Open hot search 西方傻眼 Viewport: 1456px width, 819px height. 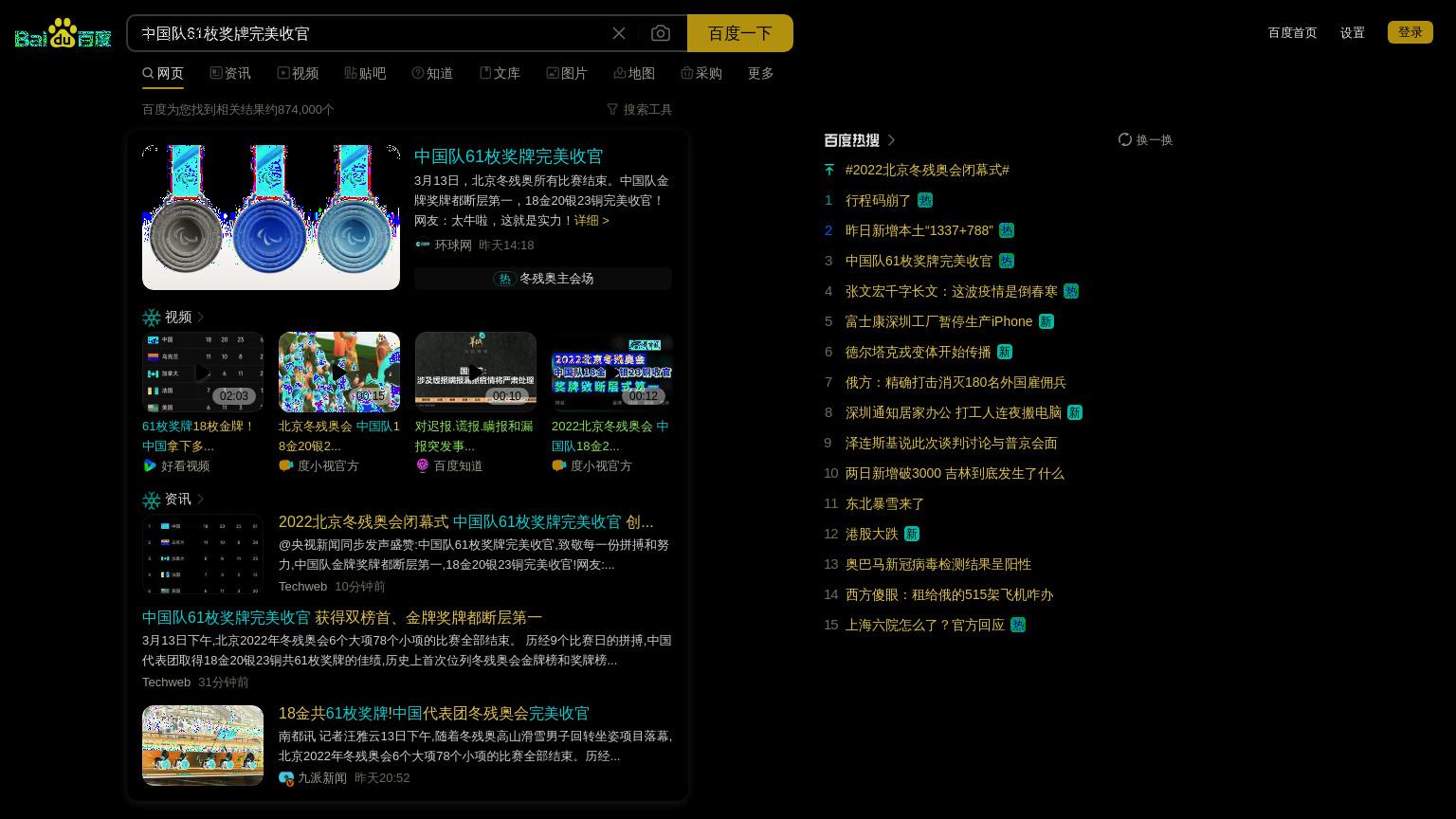click(949, 594)
